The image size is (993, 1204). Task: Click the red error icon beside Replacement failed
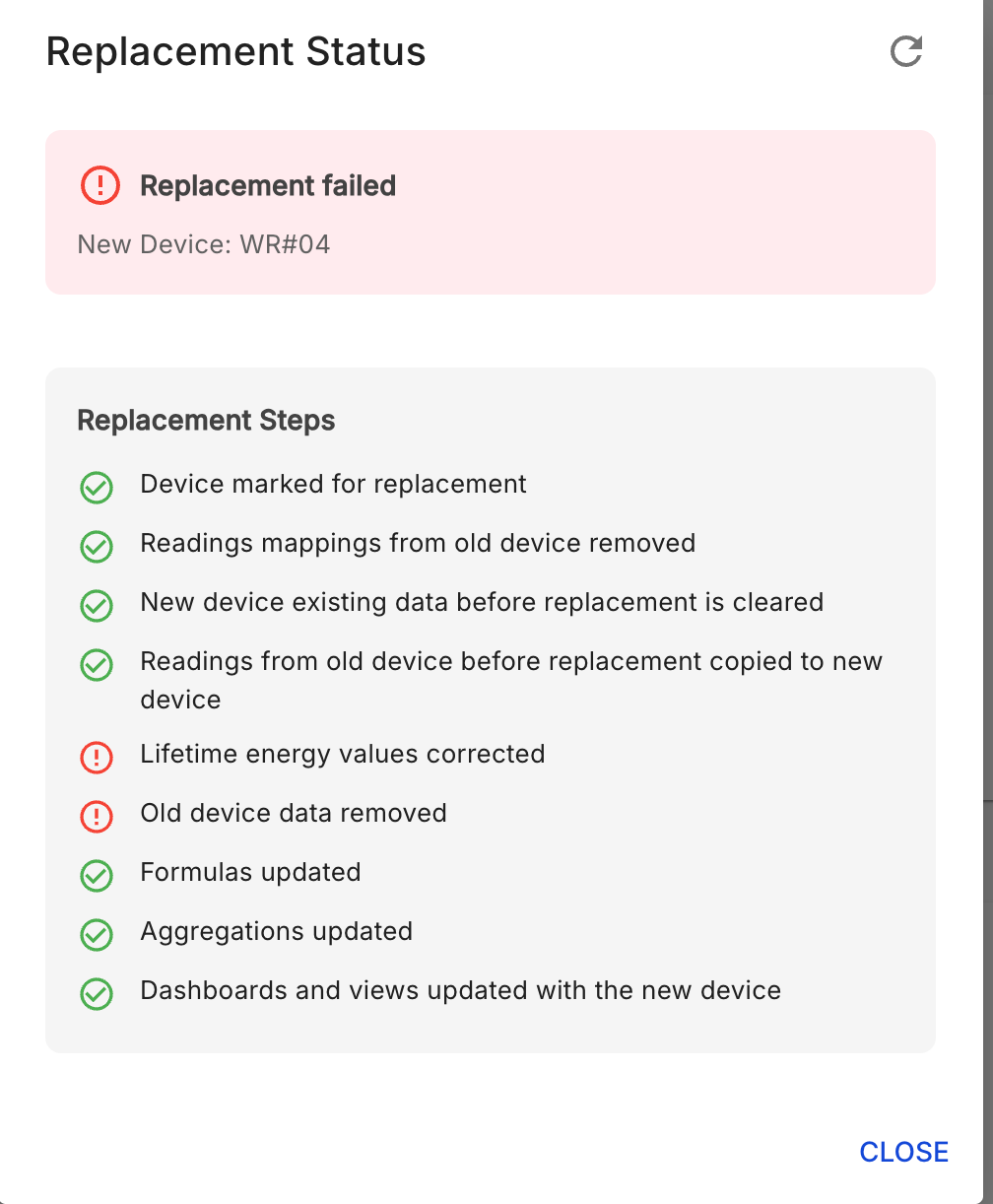click(x=99, y=185)
